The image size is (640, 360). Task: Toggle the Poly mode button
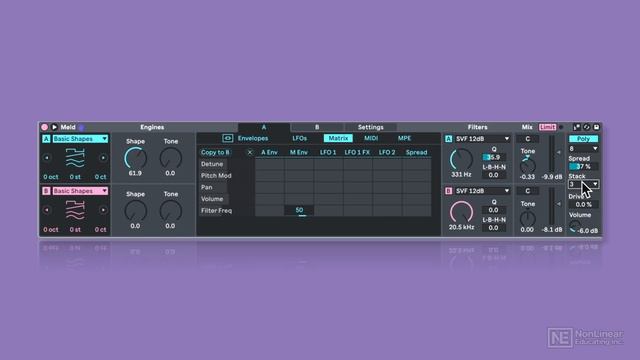(583, 139)
